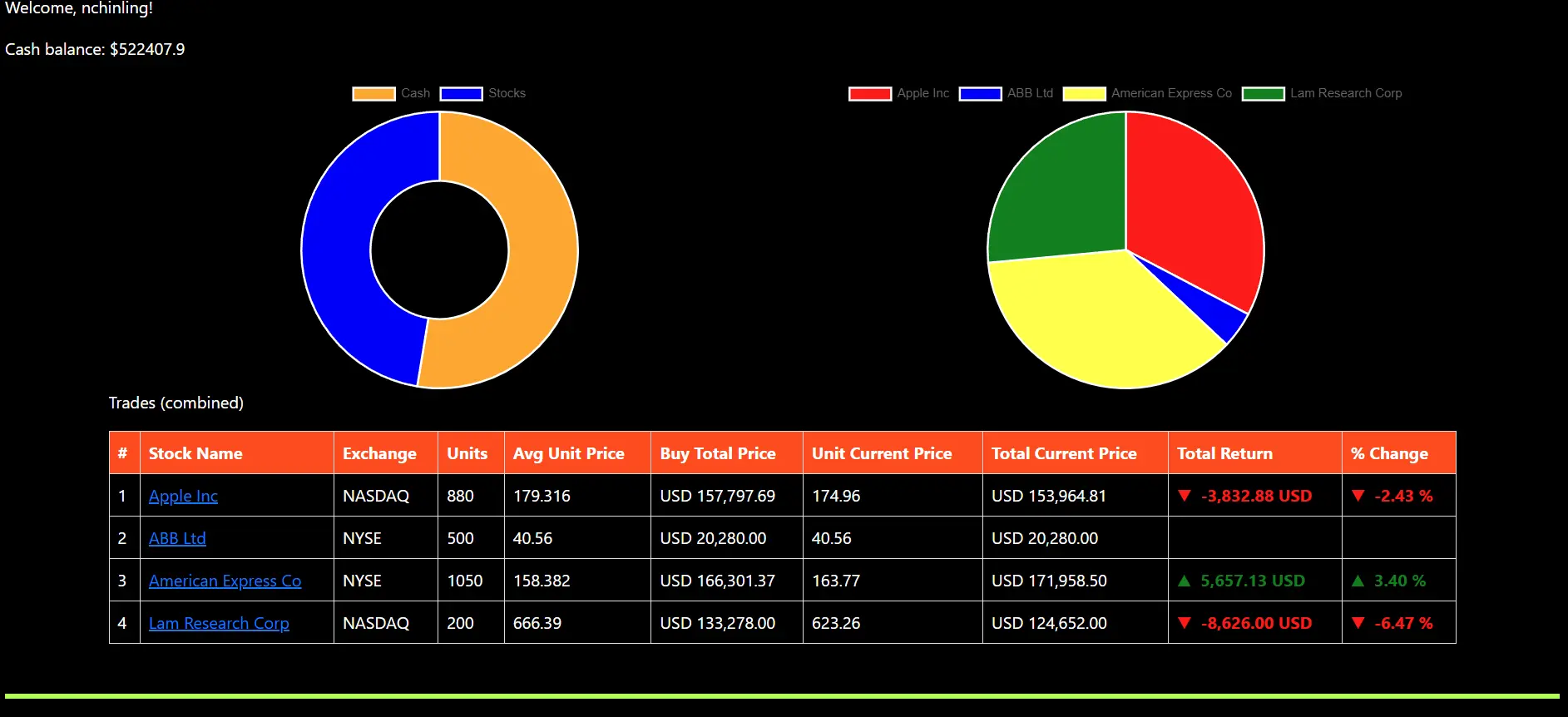Click the USD 133,278.00 buy total cell
The image size is (1568, 717).
[727, 623]
